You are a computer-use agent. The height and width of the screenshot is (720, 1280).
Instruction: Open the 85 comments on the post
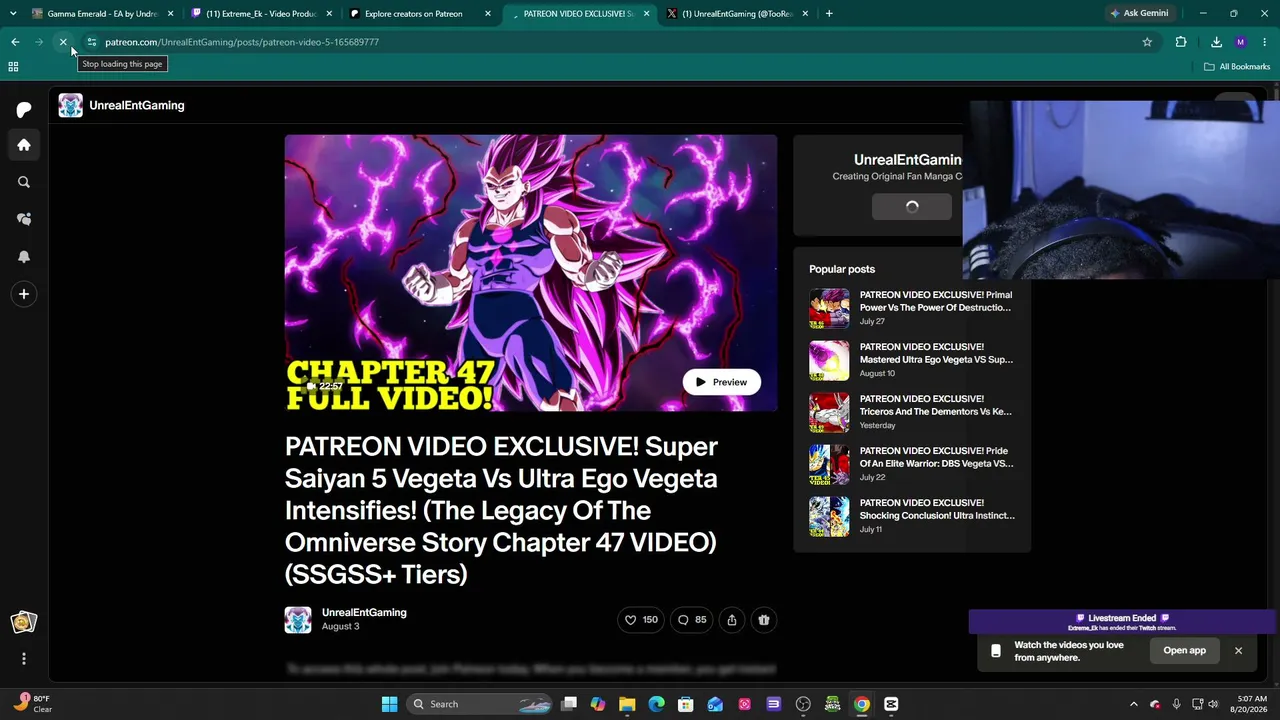pos(692,620)
